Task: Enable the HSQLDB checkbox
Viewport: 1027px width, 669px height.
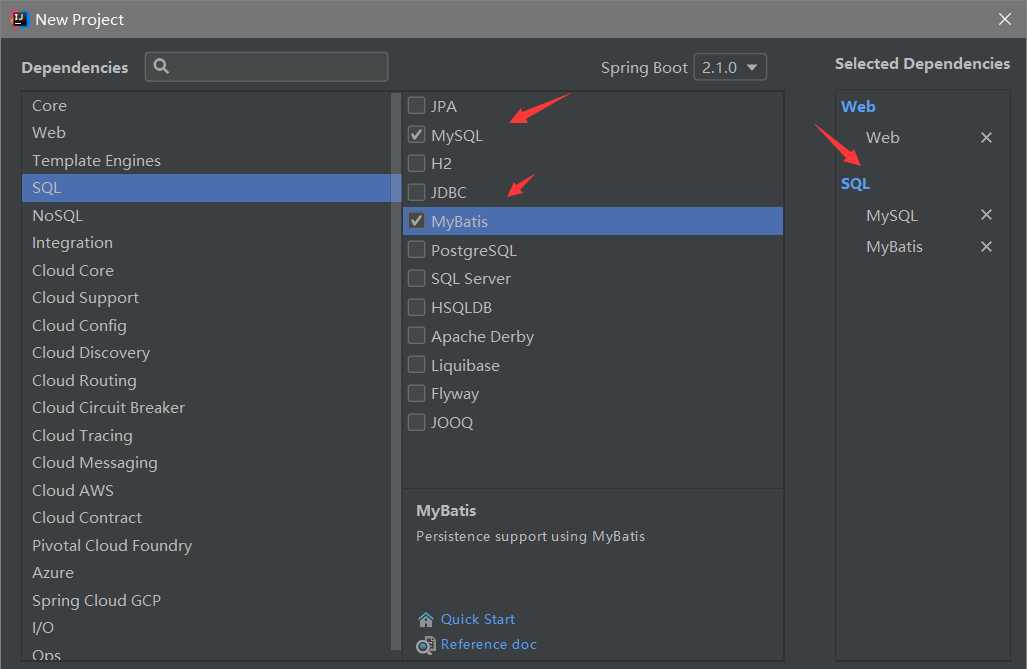Action: coord(417,307)
